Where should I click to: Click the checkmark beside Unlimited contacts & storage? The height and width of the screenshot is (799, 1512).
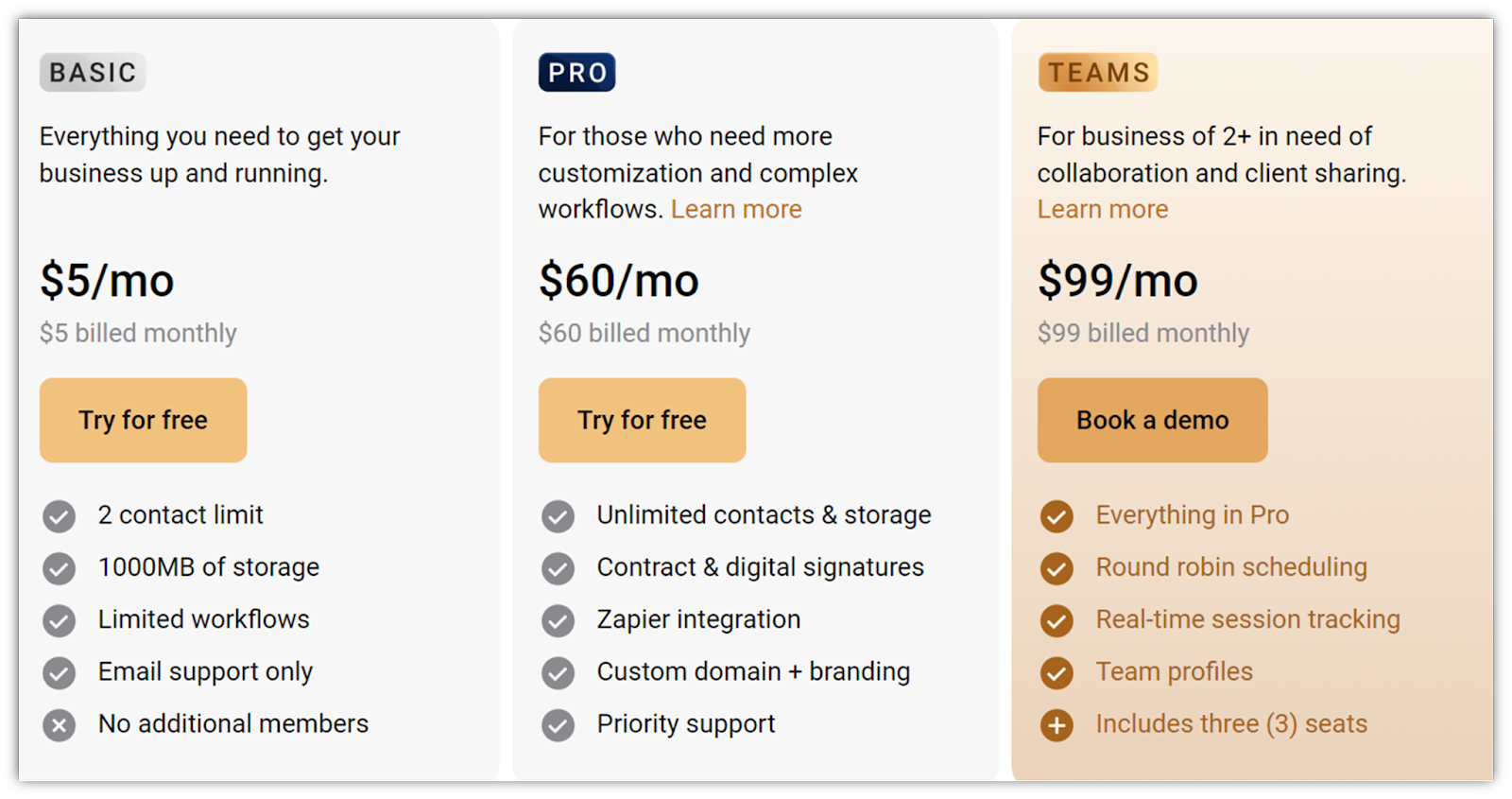(x=558, y=516)
